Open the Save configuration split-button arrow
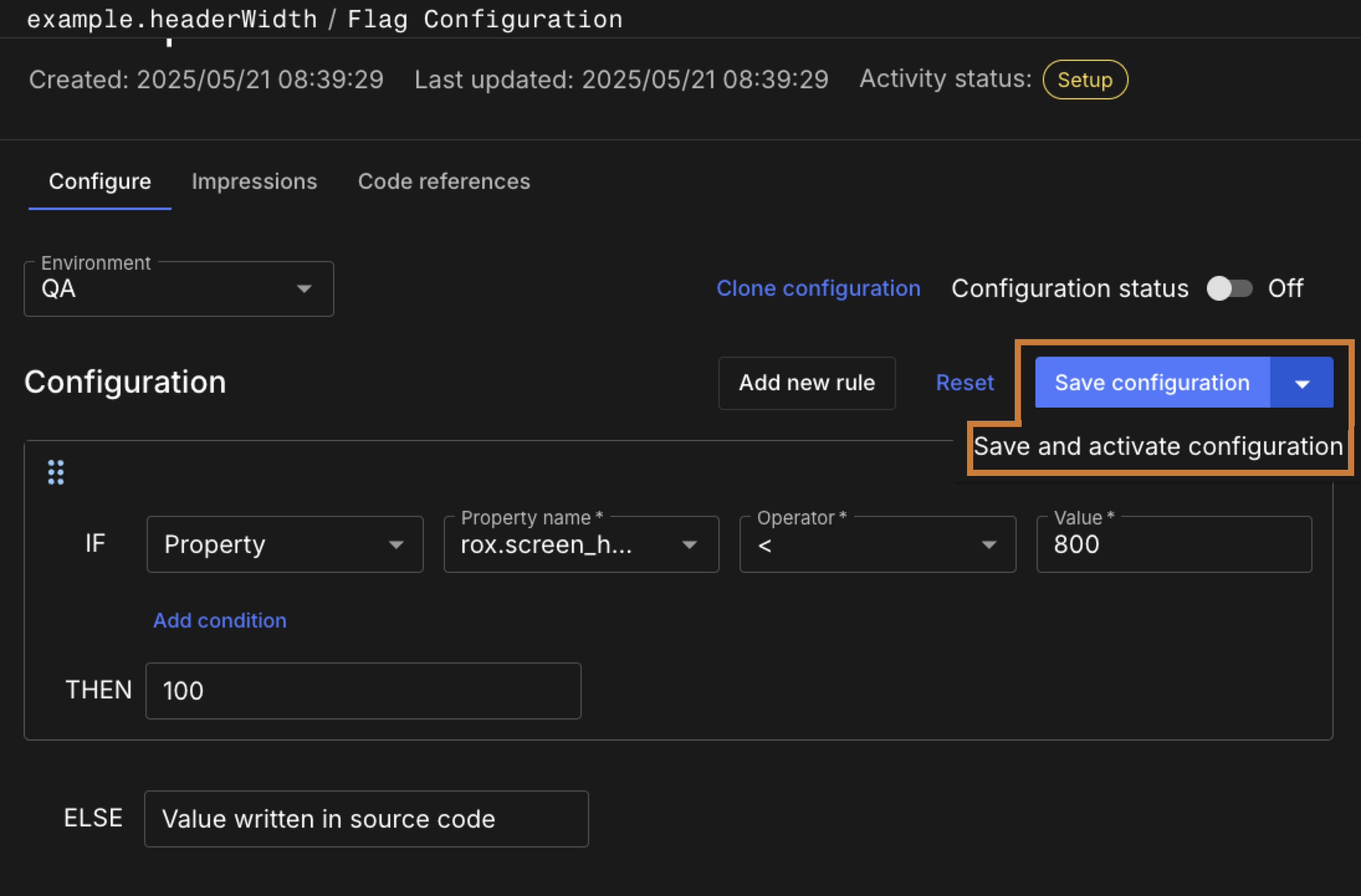 coord(1302,383)
